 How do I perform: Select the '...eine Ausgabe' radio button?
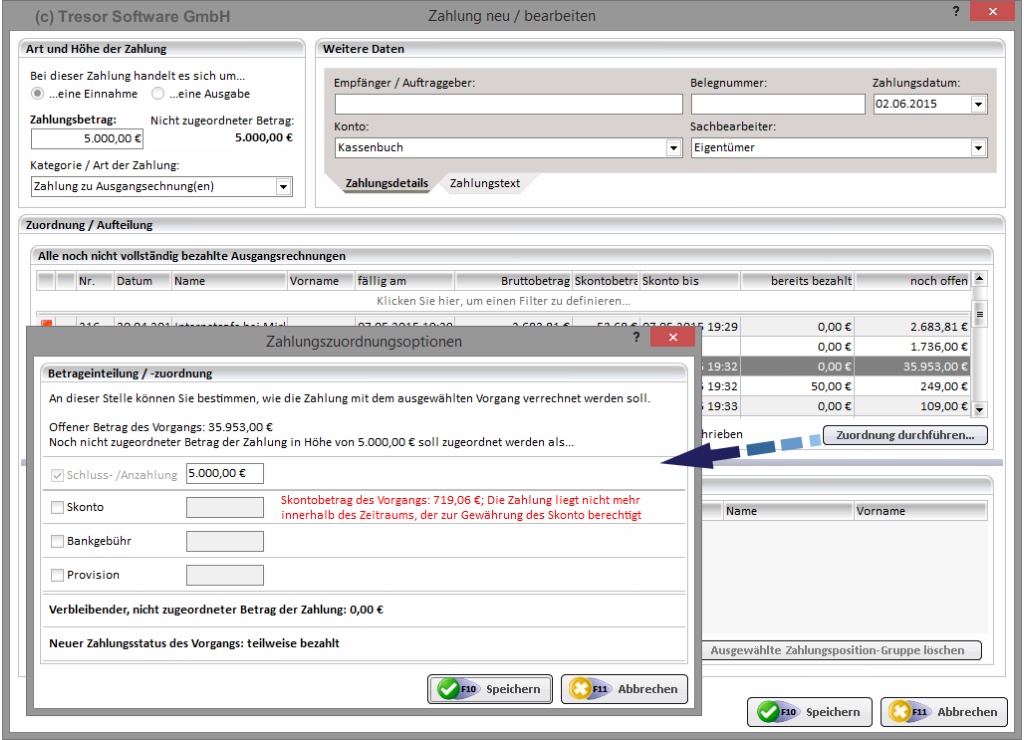tap(157, 94)
